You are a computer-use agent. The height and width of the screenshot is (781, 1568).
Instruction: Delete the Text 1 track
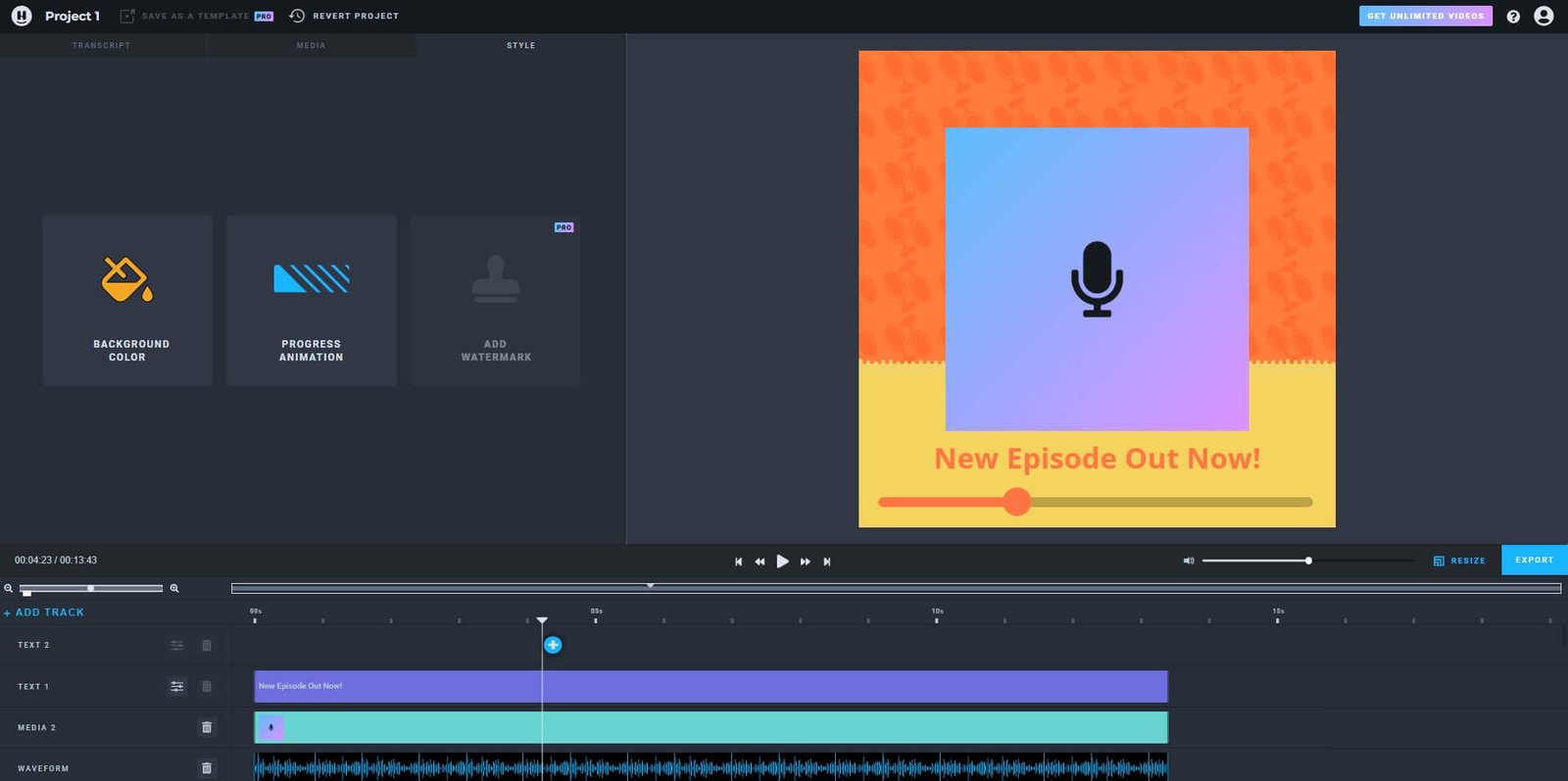[x=207, y=687]
